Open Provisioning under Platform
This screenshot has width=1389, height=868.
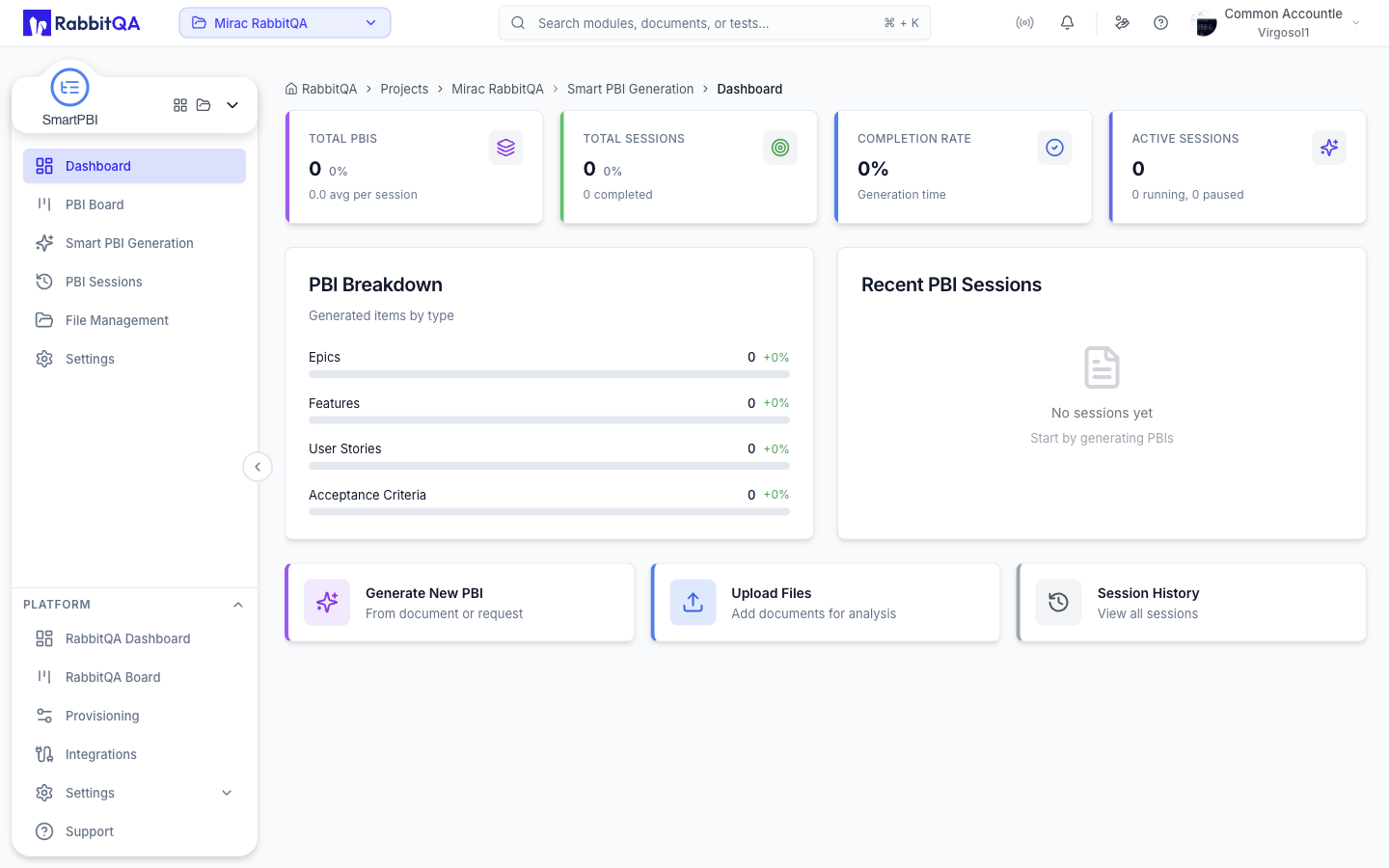tap(134, 716)
